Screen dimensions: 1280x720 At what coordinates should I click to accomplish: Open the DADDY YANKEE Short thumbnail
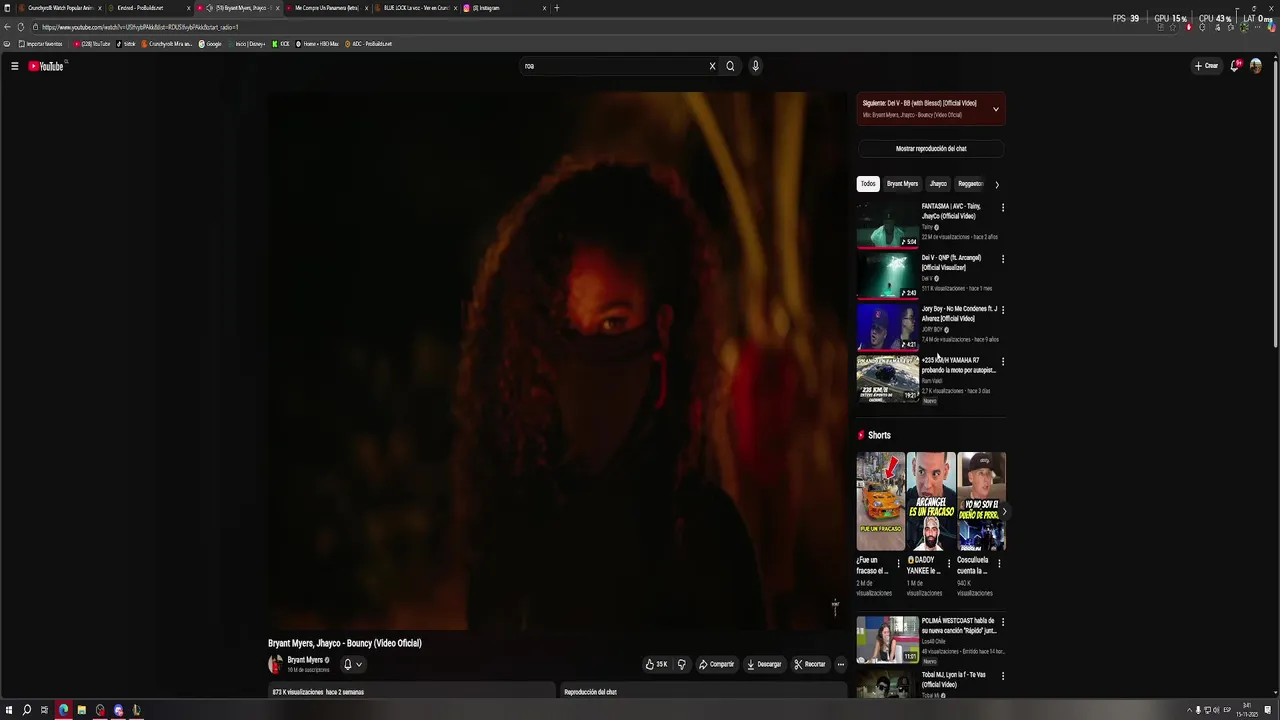[931, 502]
